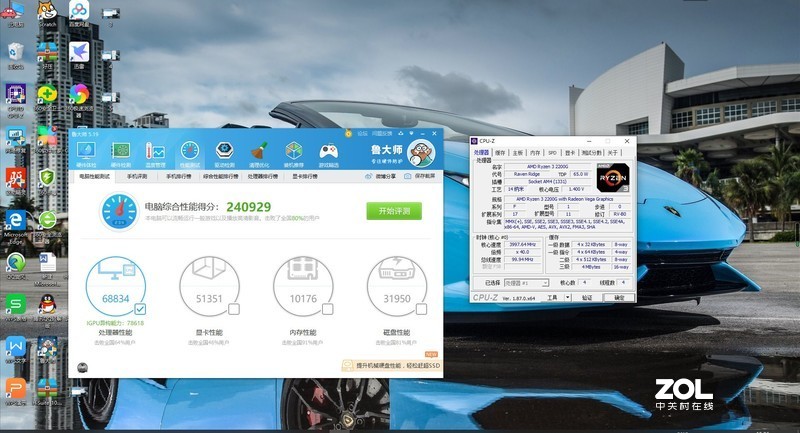Open the 360 Safe green cross desktop icon
The width and height of the screenshot is (800, 433).
(x=47, y=94)
